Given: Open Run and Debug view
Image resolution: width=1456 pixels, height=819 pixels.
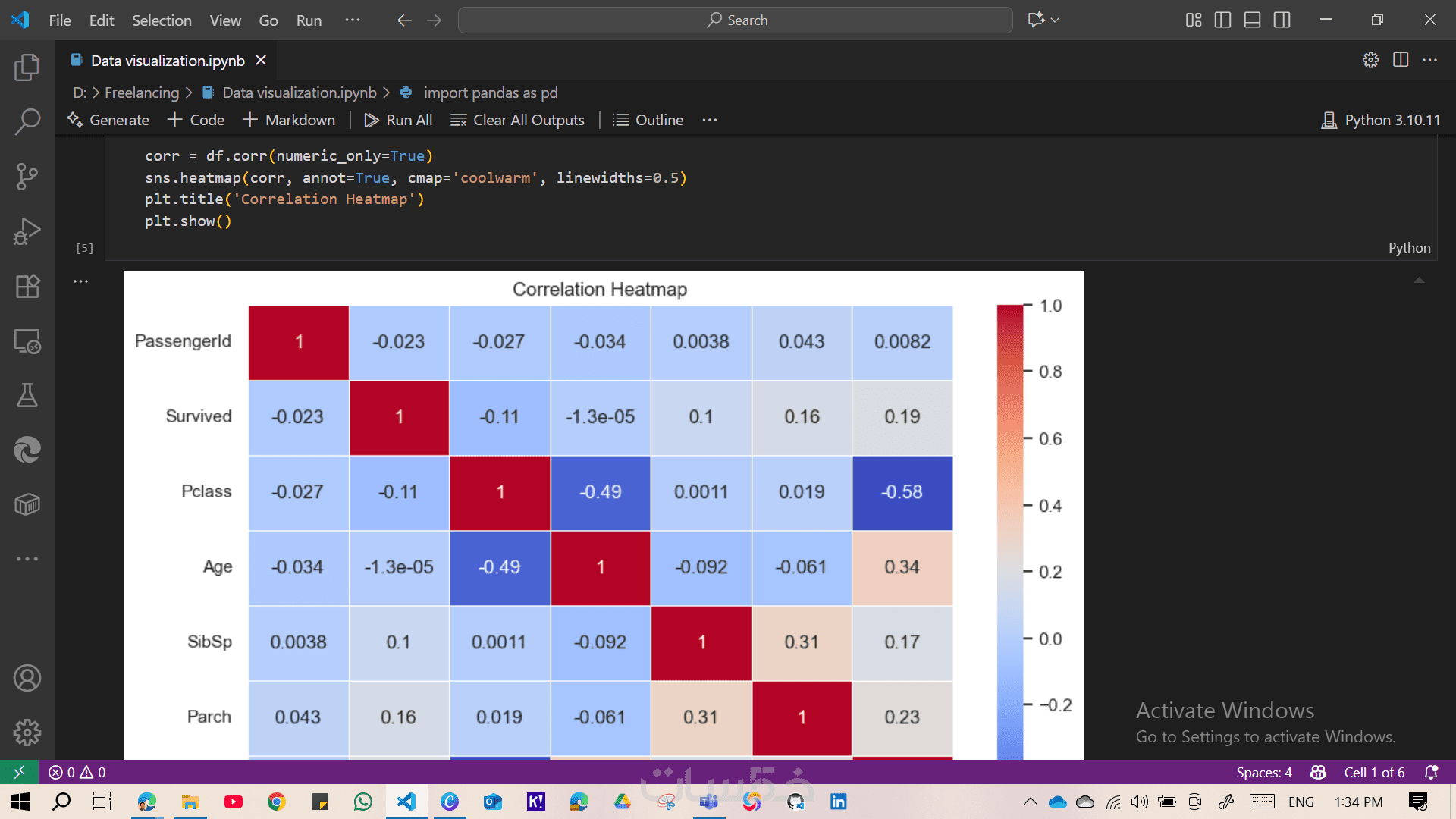Looking at the screenshot, I should pyautogui.click(x=27, y=231).
